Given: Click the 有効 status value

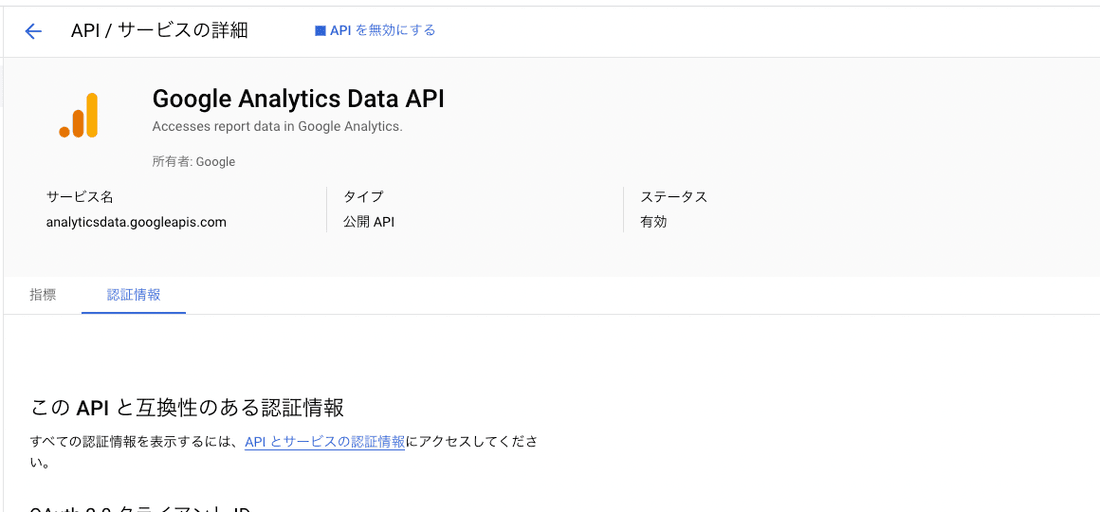Looking at the screenshot, I should coord(653,222).
